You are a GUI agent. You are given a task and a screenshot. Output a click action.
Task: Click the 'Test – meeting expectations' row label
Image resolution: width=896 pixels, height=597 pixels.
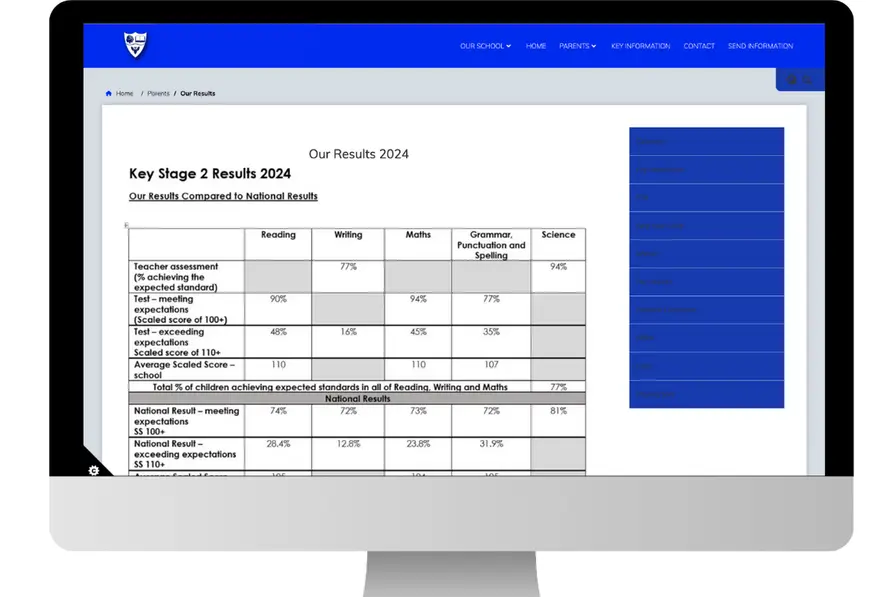(180, 309)
